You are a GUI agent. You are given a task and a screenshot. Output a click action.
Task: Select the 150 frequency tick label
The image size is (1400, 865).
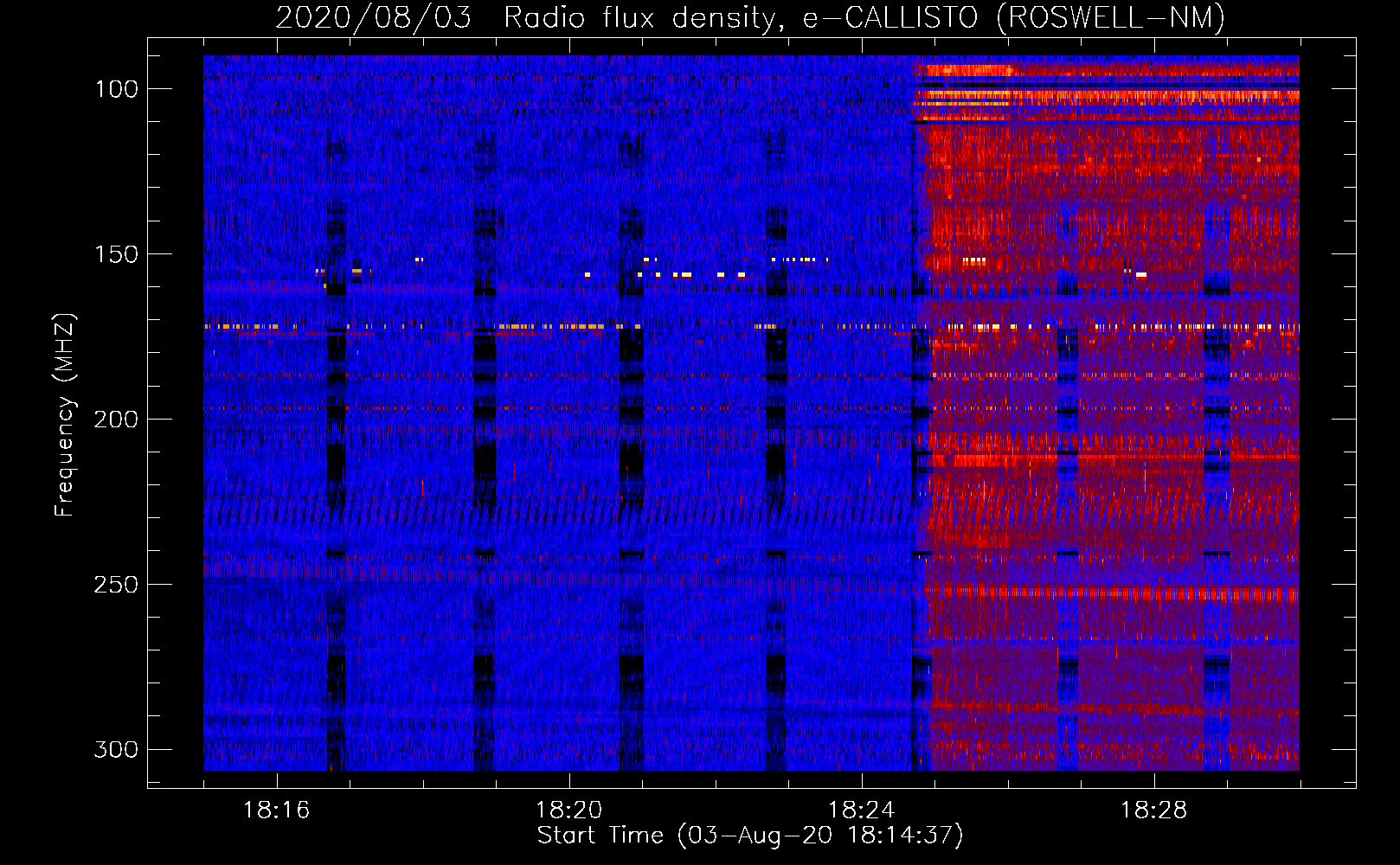(116, 254)
